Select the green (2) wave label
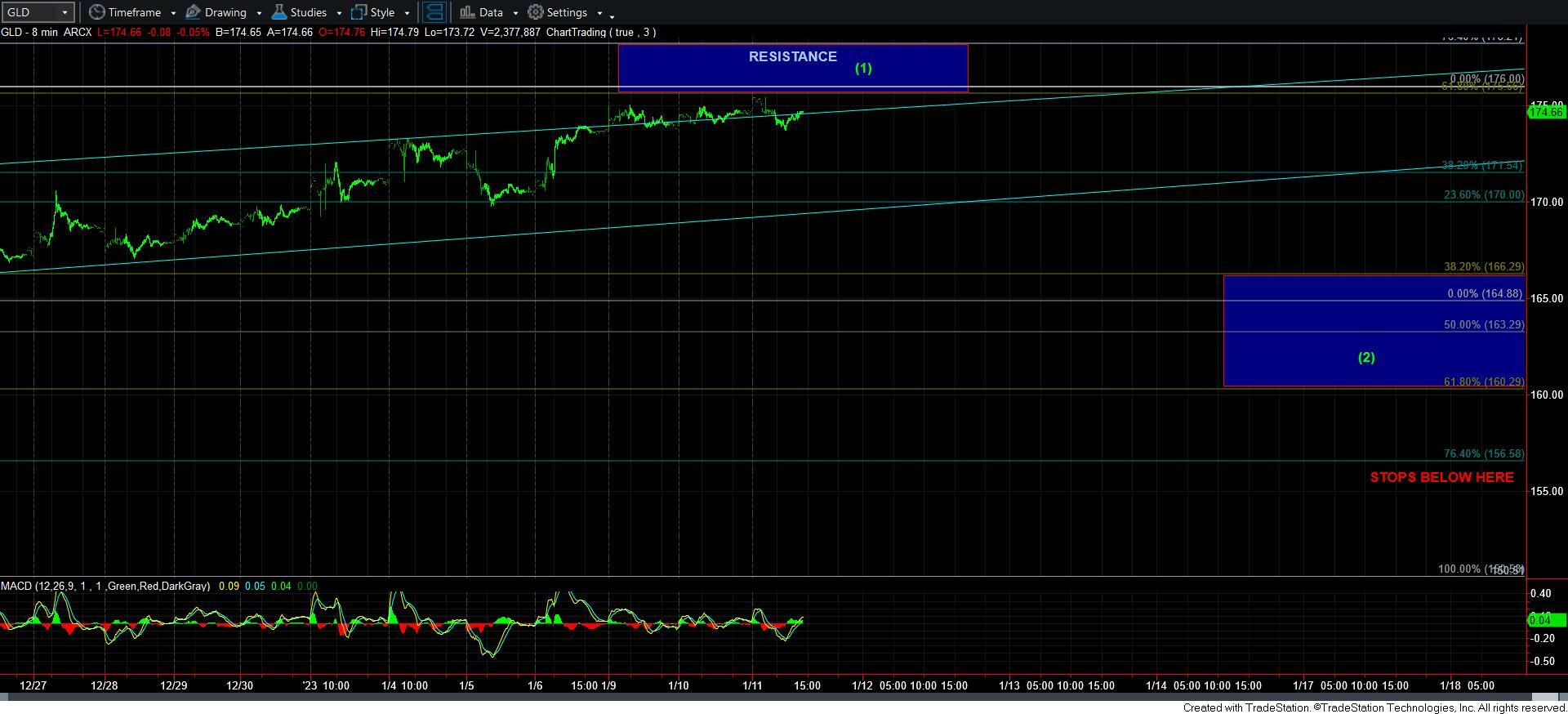 tap(1366, 357)
